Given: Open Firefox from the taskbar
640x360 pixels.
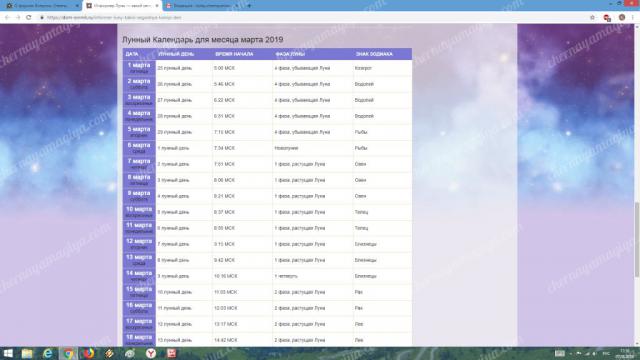Looking at the screenshot, I should (89, 353).
